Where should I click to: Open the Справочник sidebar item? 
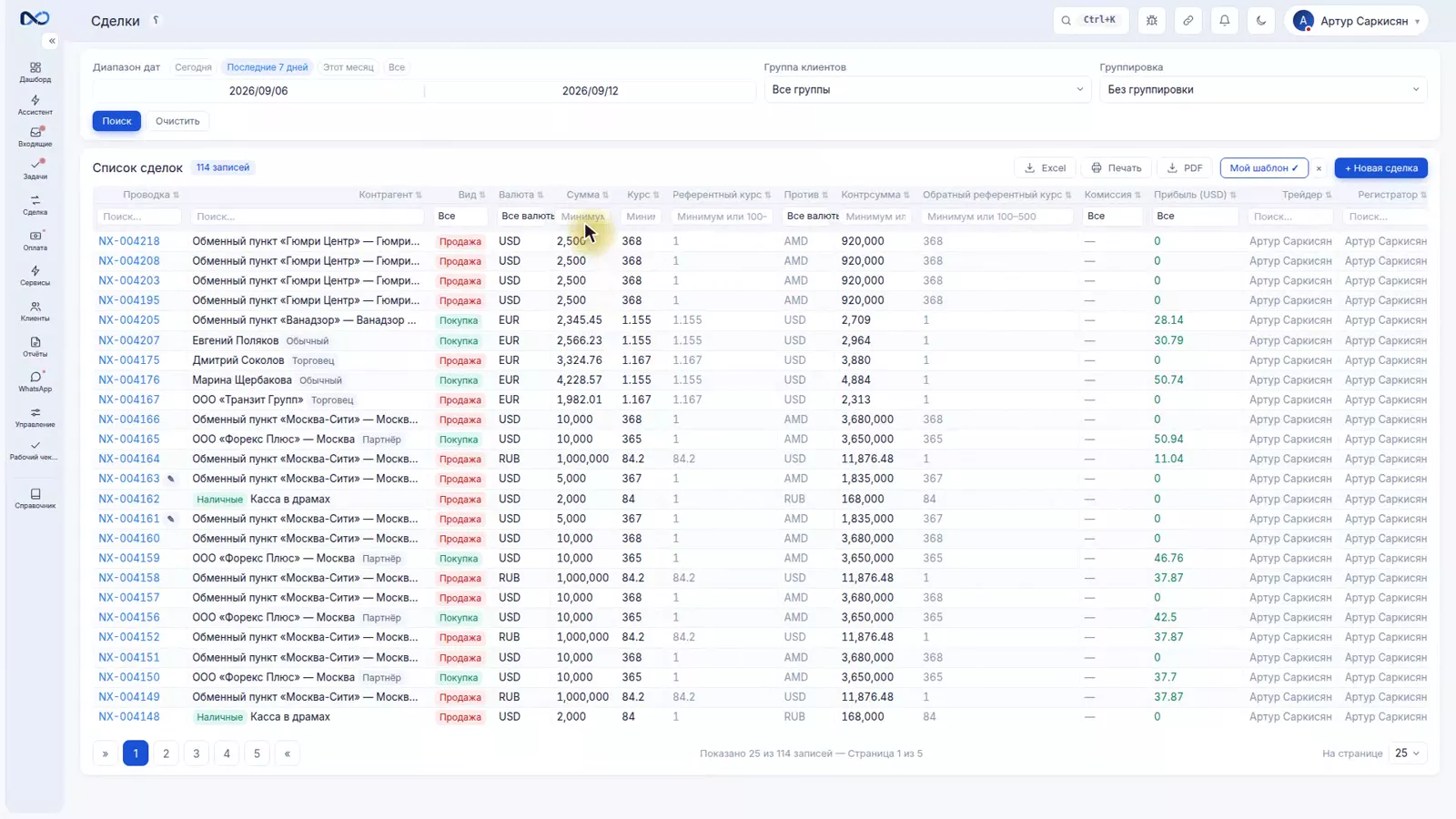(x=35, y=499)
